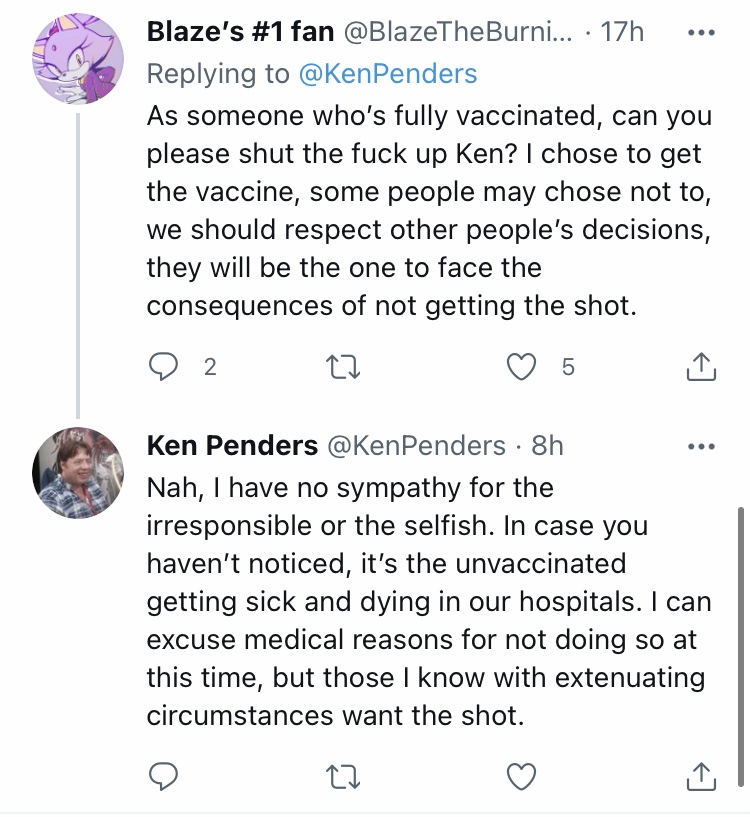Retweet the Blaze's #1 fan tweet
Screen dimensions: 750x817
point(342,367)
